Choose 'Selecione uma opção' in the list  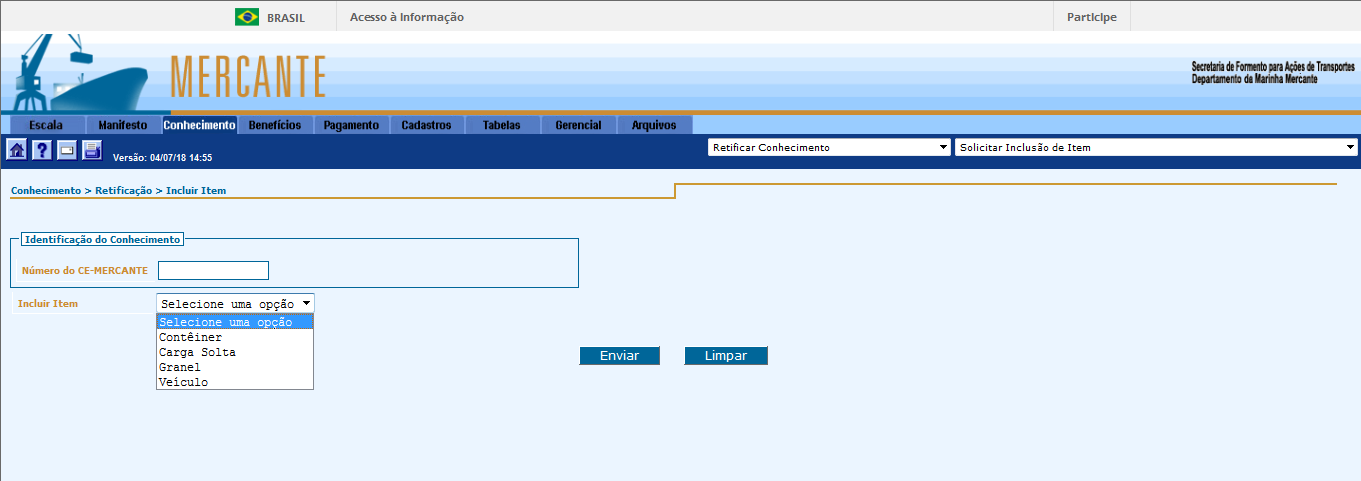coord(235,322)
